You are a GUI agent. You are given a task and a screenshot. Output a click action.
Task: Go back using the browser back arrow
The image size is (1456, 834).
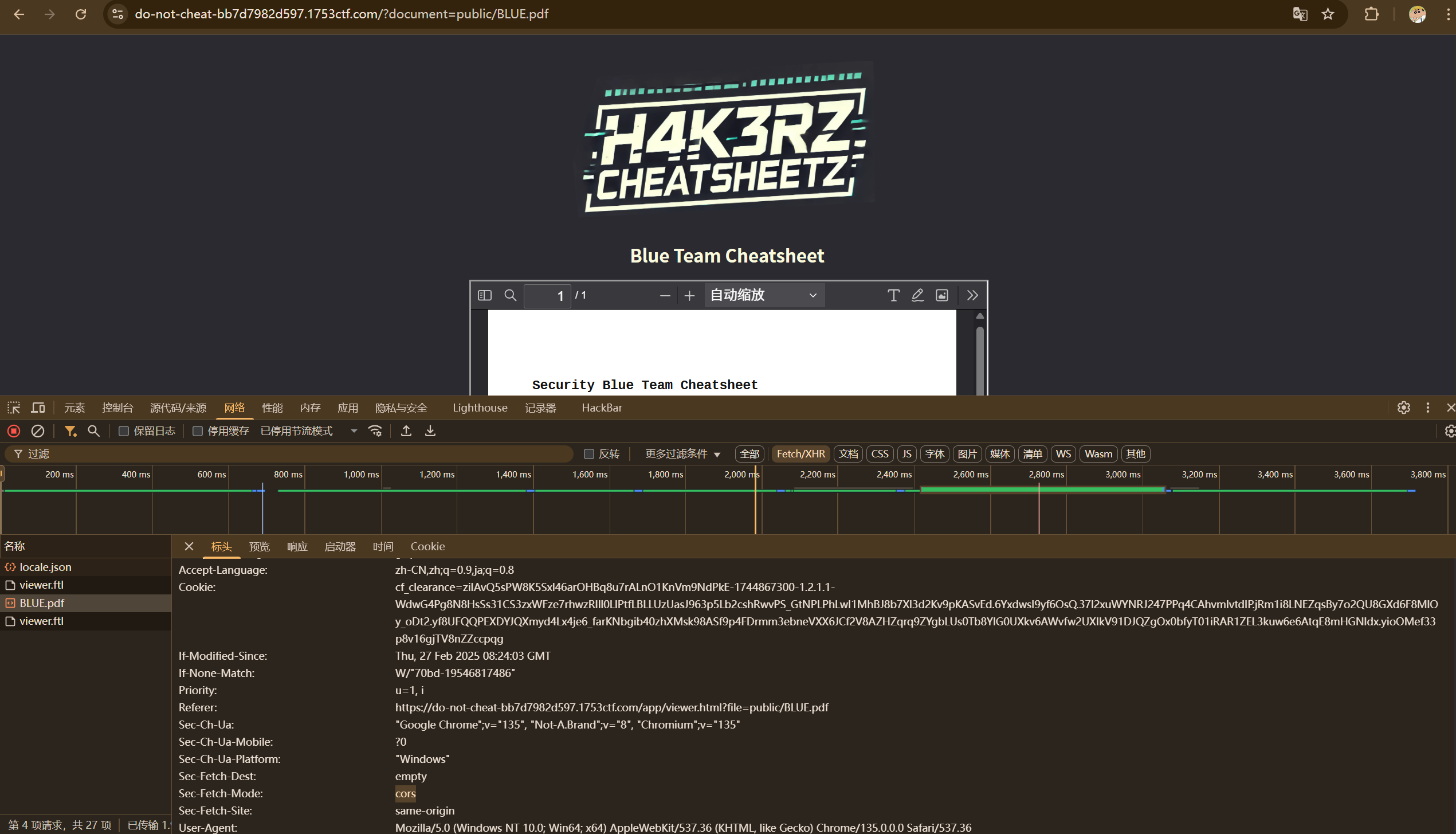pos(19,14)
